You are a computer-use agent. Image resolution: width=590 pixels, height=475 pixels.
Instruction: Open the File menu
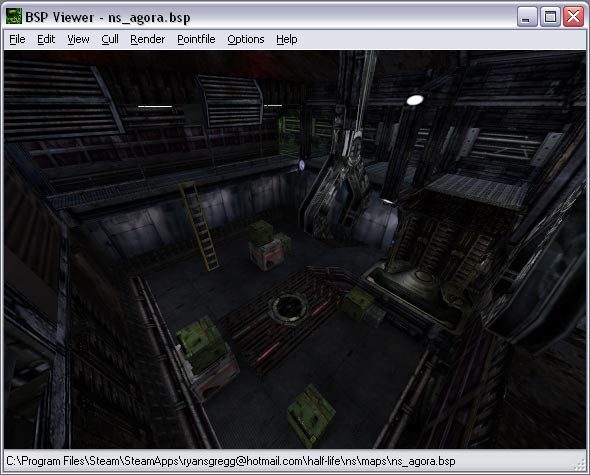click(x=17, y=39)
